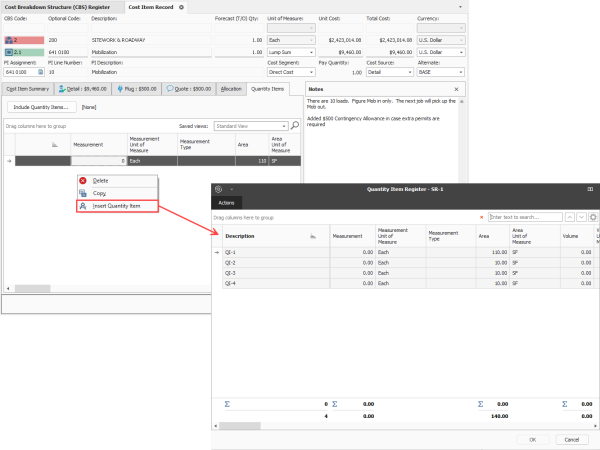The width and height of the screenshot is (600, 450).
Task: Click the search magnifier icon beside Saved views
Action: (x=294, y=126)
